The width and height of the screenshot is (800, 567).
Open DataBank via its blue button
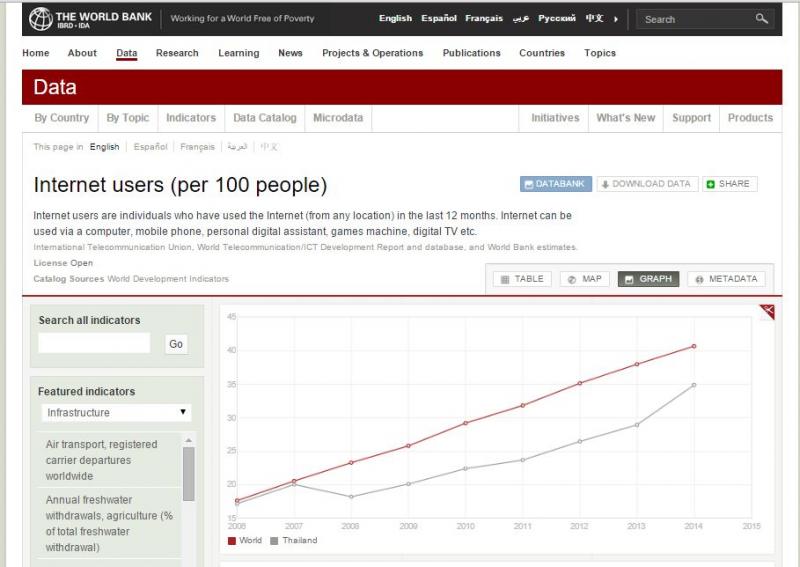pos(556,184)
